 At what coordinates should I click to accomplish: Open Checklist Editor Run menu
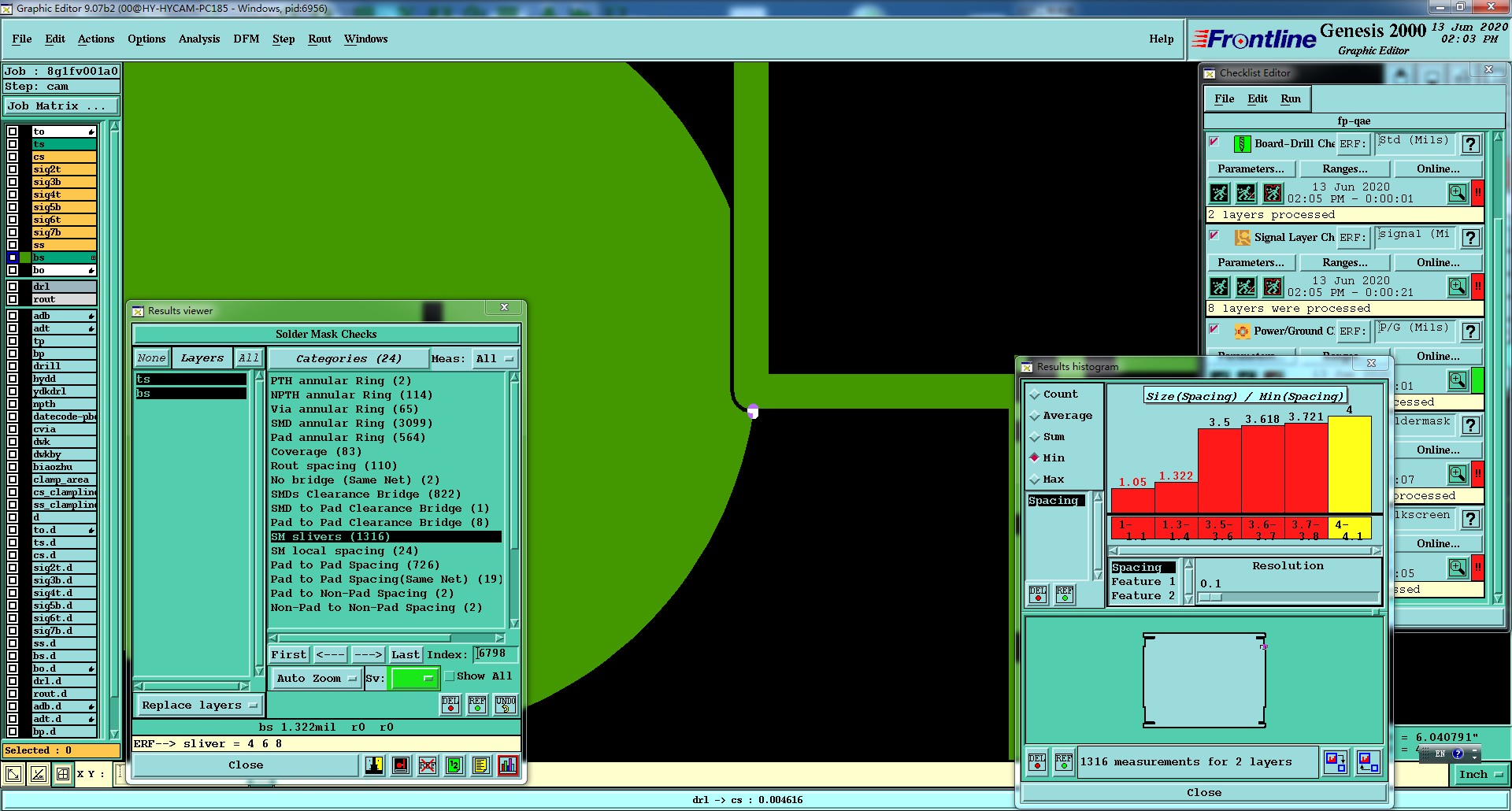click(1291, 99)
